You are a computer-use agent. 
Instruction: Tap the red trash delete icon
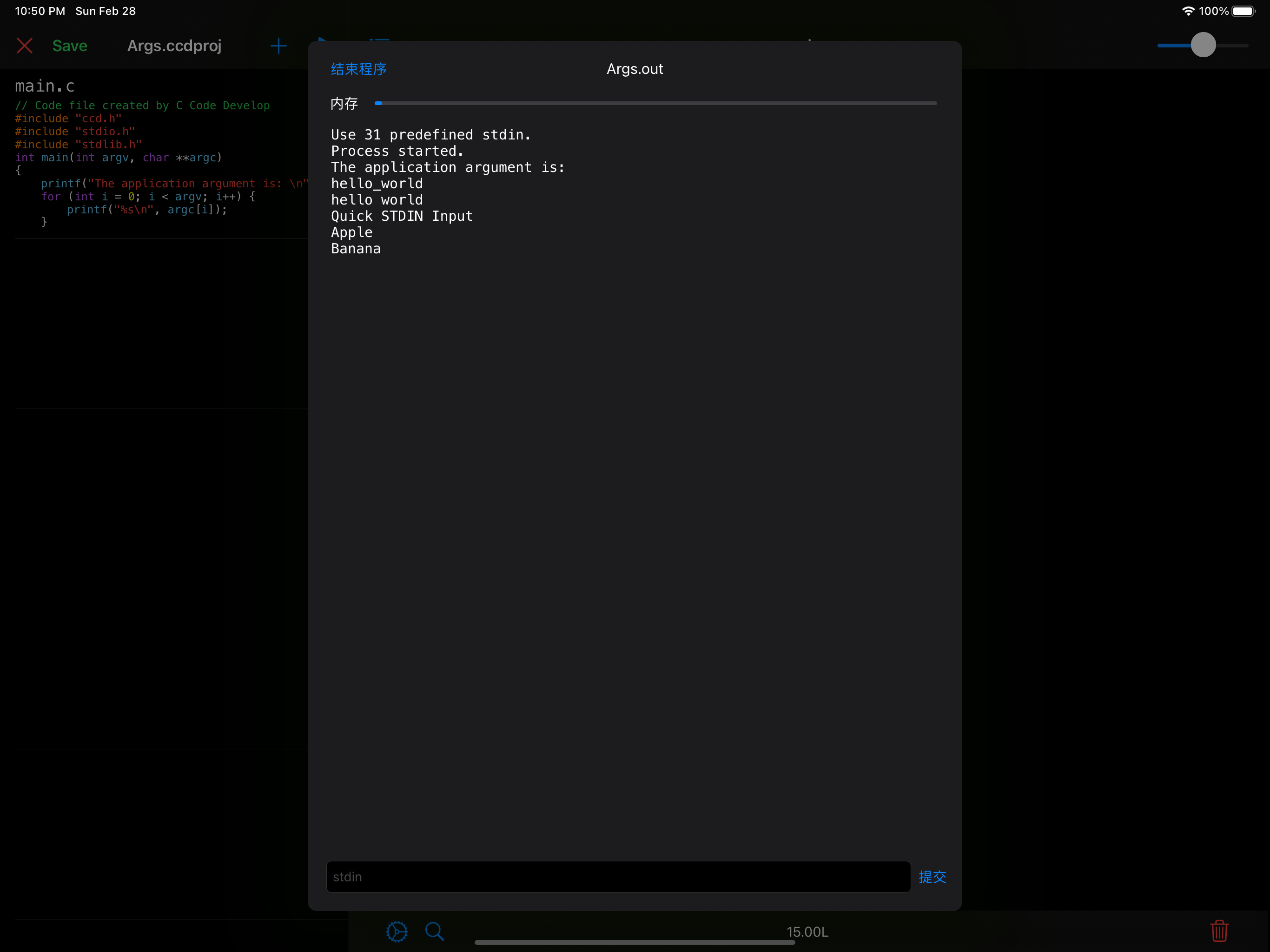(1219, 931)
